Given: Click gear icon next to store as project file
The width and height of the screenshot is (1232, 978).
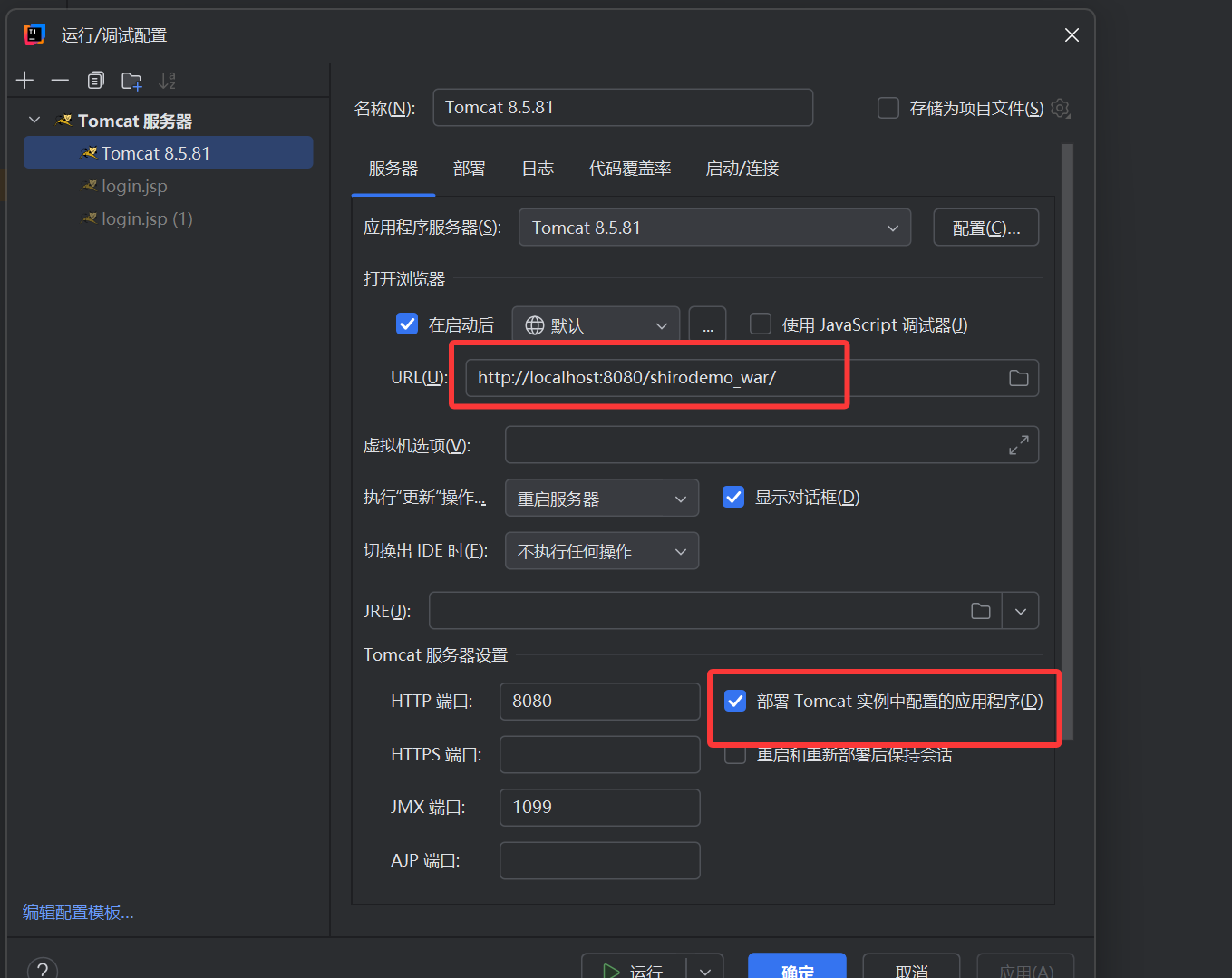Looking at the screenshot, I should pyautogui.click(x=1060, y=109).
